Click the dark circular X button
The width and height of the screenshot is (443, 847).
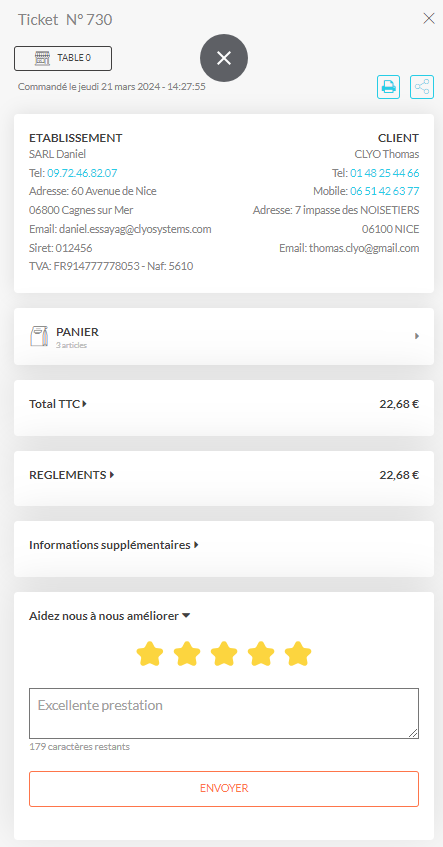pos(224,58)
